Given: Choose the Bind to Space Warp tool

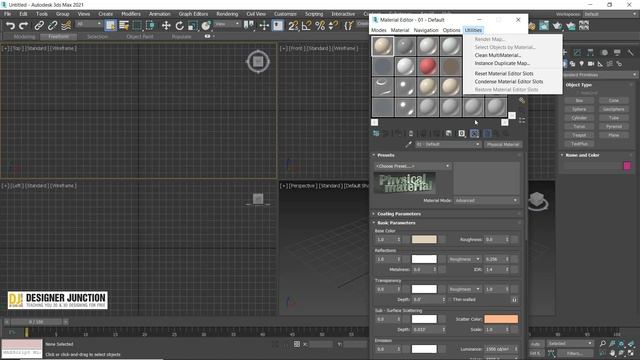Looking at the screenshot, I should pyautogui.click(x=66, y=26).
